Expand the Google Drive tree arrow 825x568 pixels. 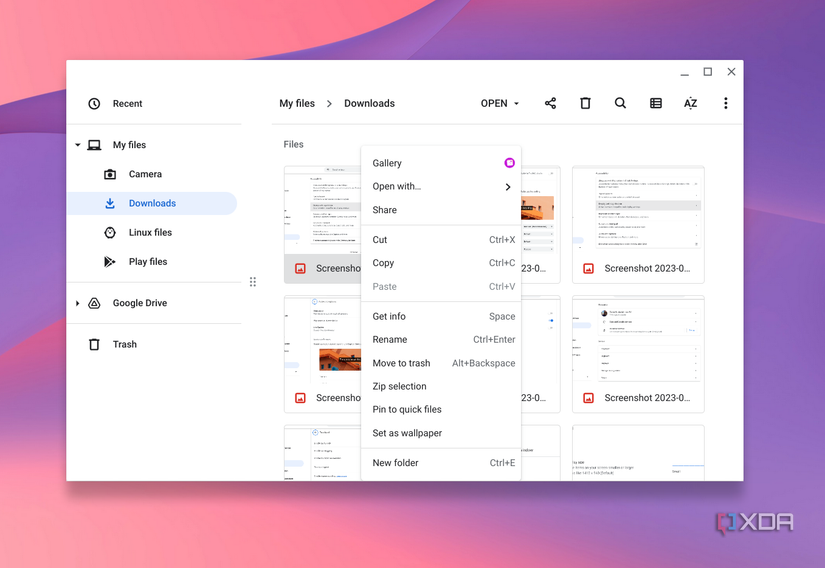coord(77,303)
